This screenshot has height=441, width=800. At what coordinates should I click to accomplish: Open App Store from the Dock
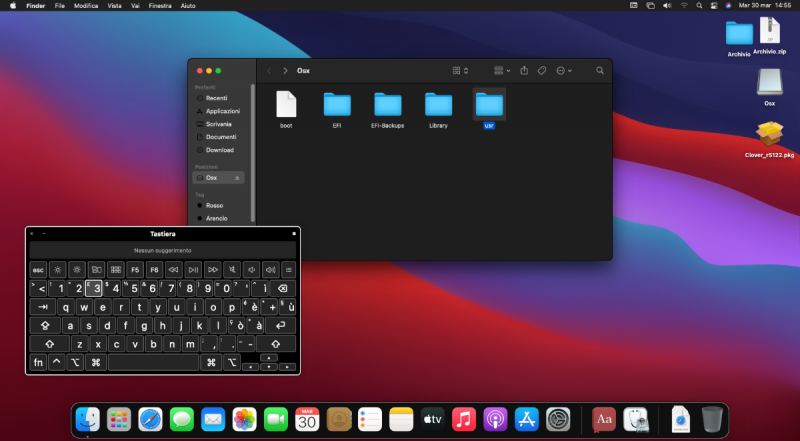(527, 420)
